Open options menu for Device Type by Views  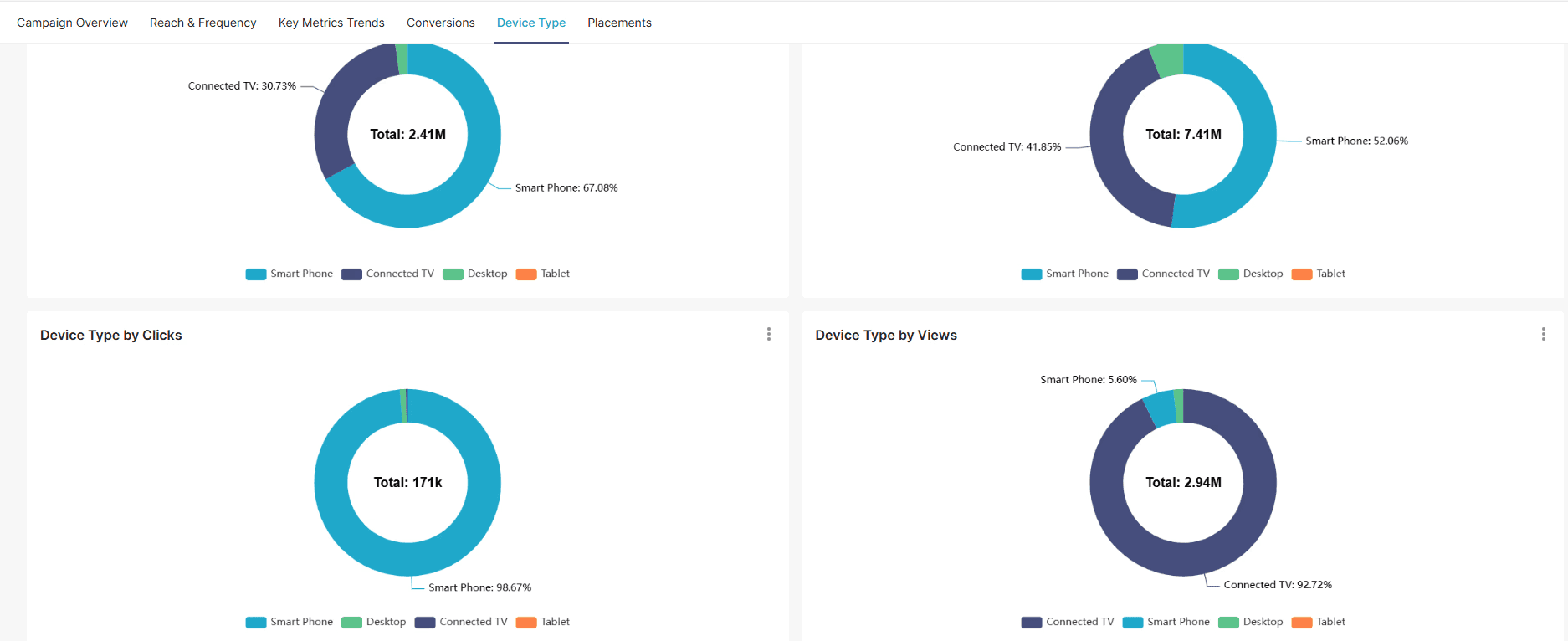tap(1544, 334)
